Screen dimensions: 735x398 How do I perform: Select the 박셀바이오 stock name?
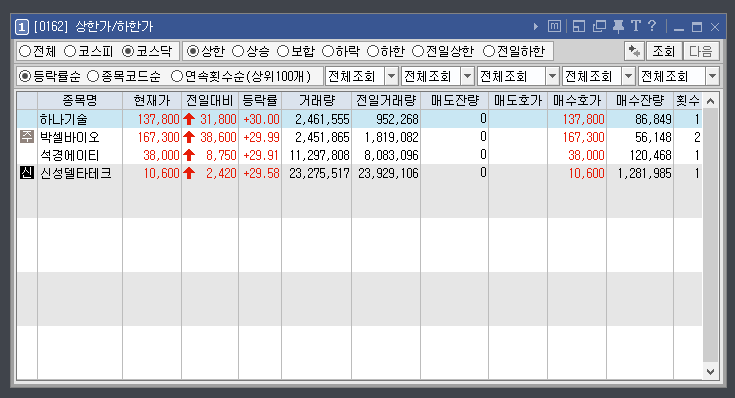[x=70, y=137]
